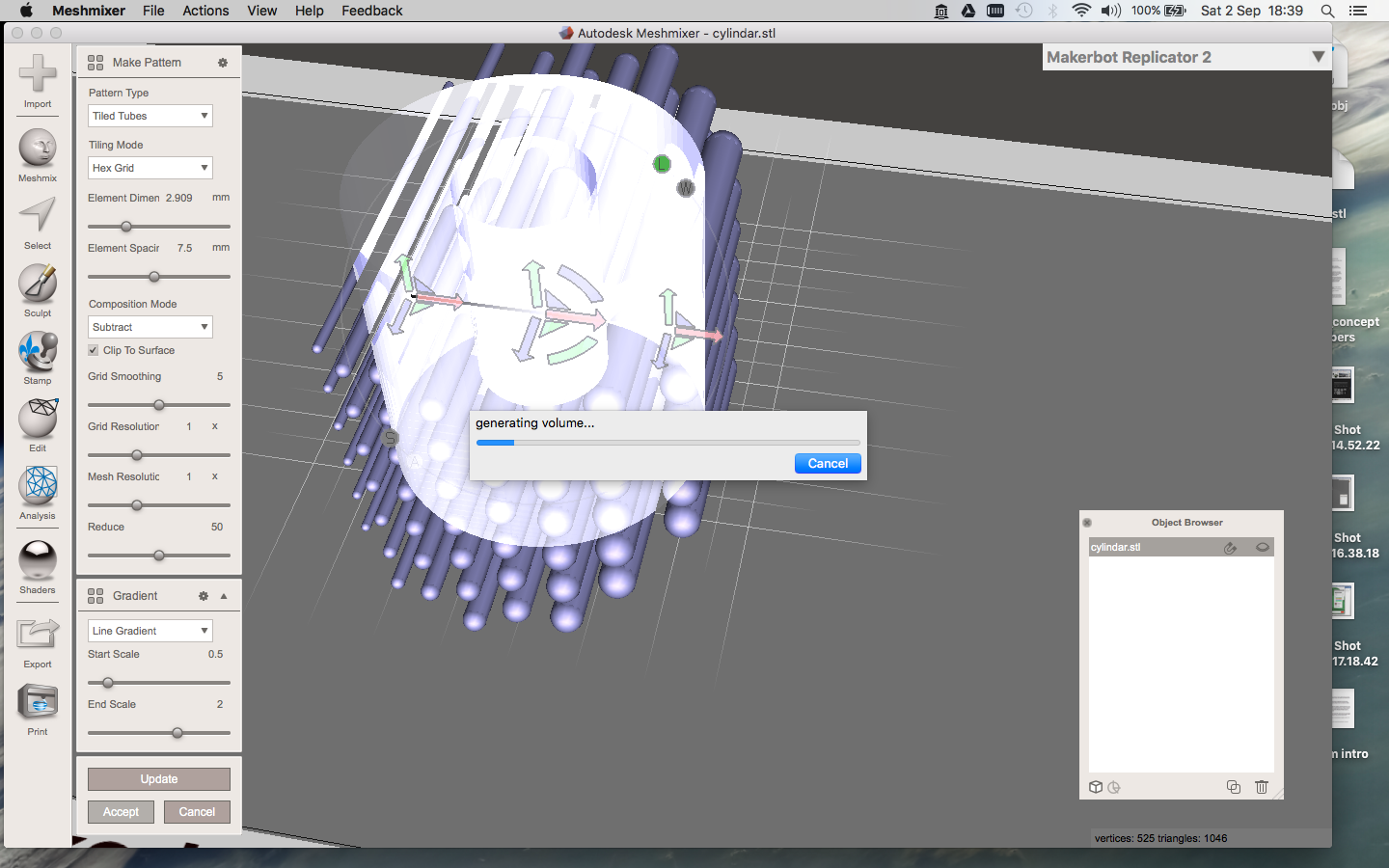
Task: Open Gradient panel gear settings
Action: (204, 596)
